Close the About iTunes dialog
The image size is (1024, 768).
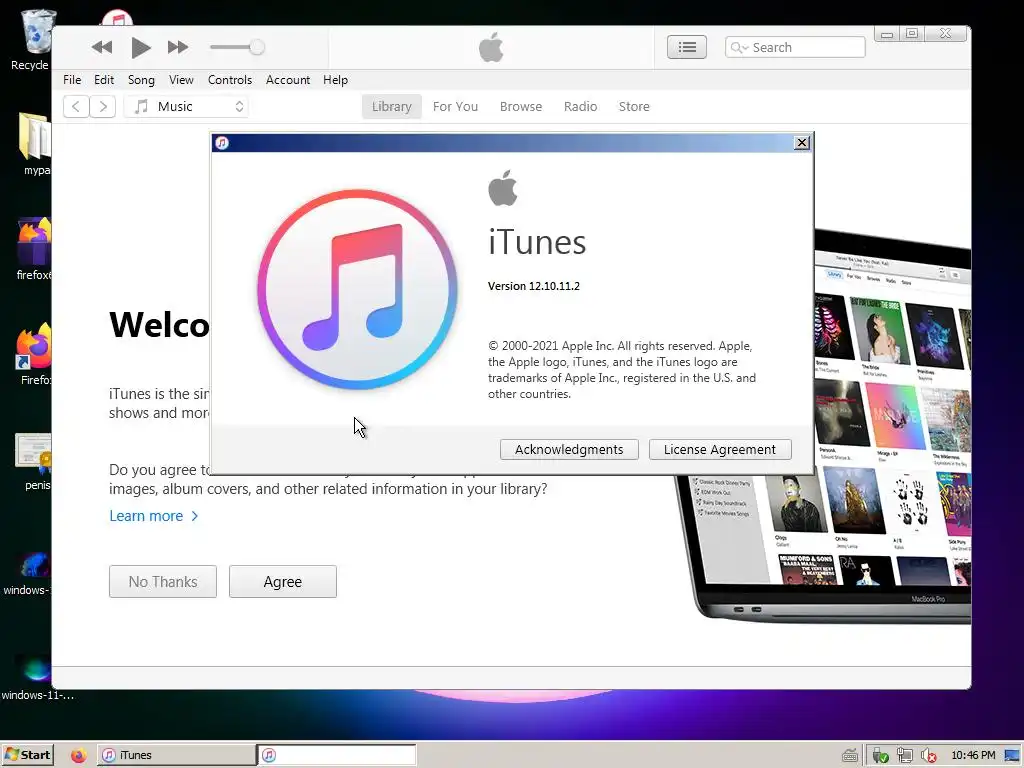pyautogui.click(x=802, y=142)
